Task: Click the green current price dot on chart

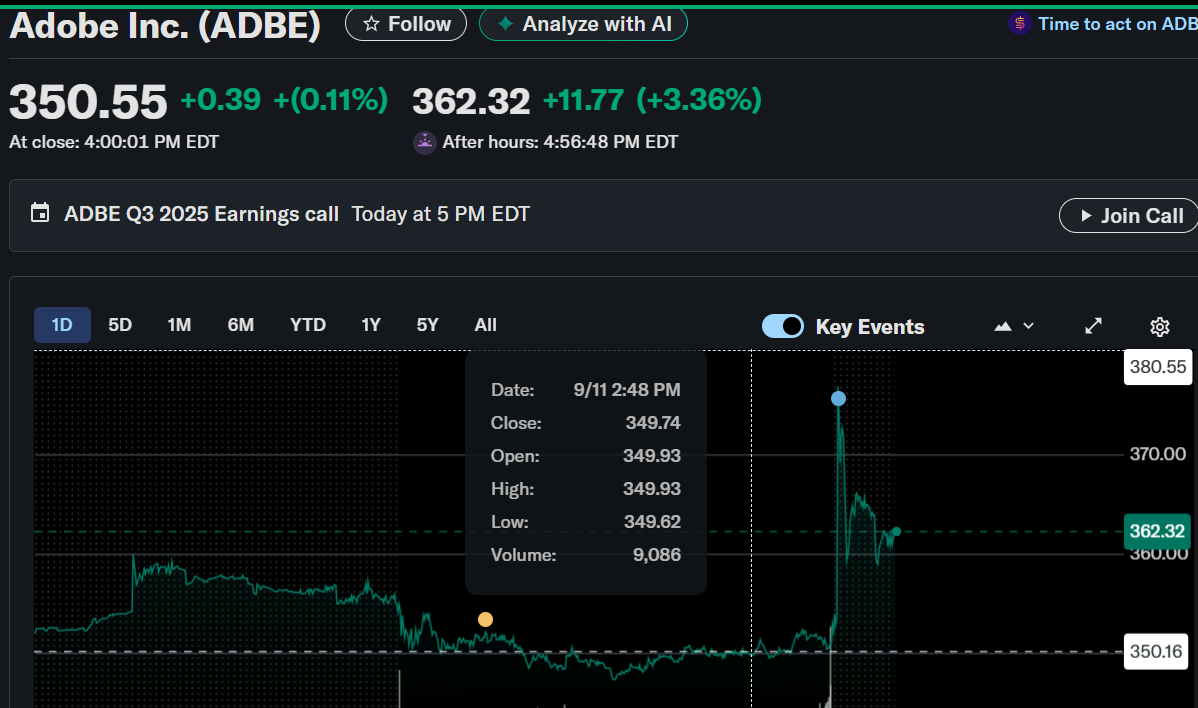Action: (896, 532)
